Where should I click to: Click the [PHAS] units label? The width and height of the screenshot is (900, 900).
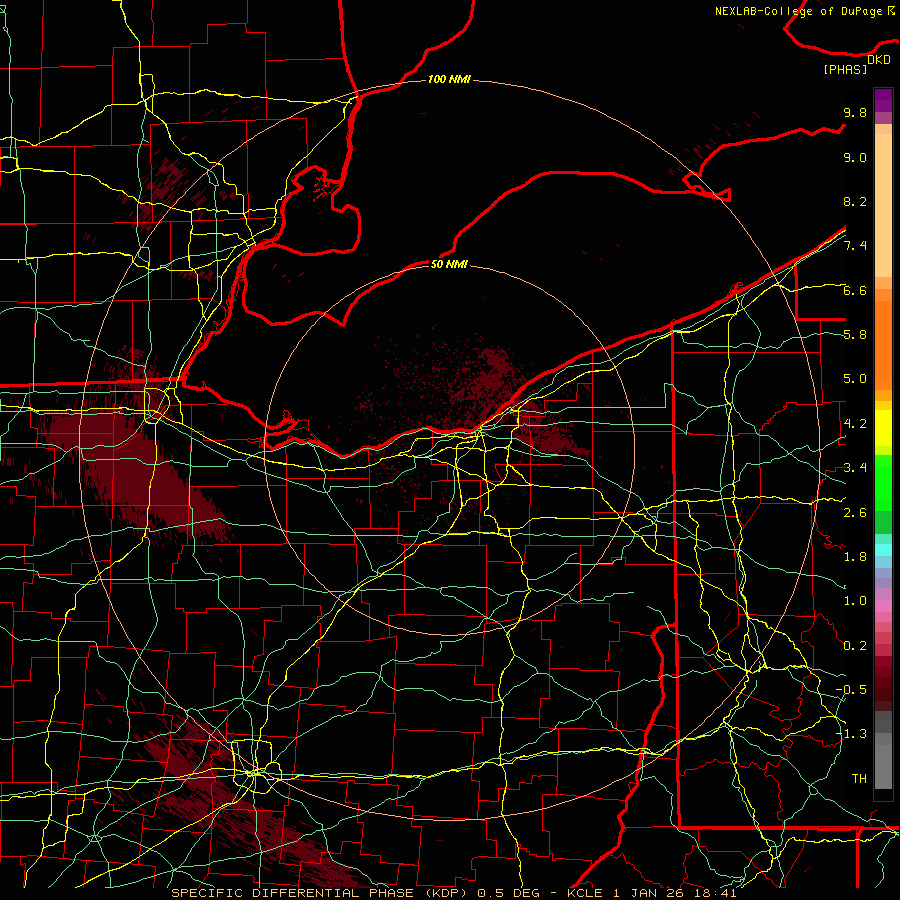pos(845,69)
